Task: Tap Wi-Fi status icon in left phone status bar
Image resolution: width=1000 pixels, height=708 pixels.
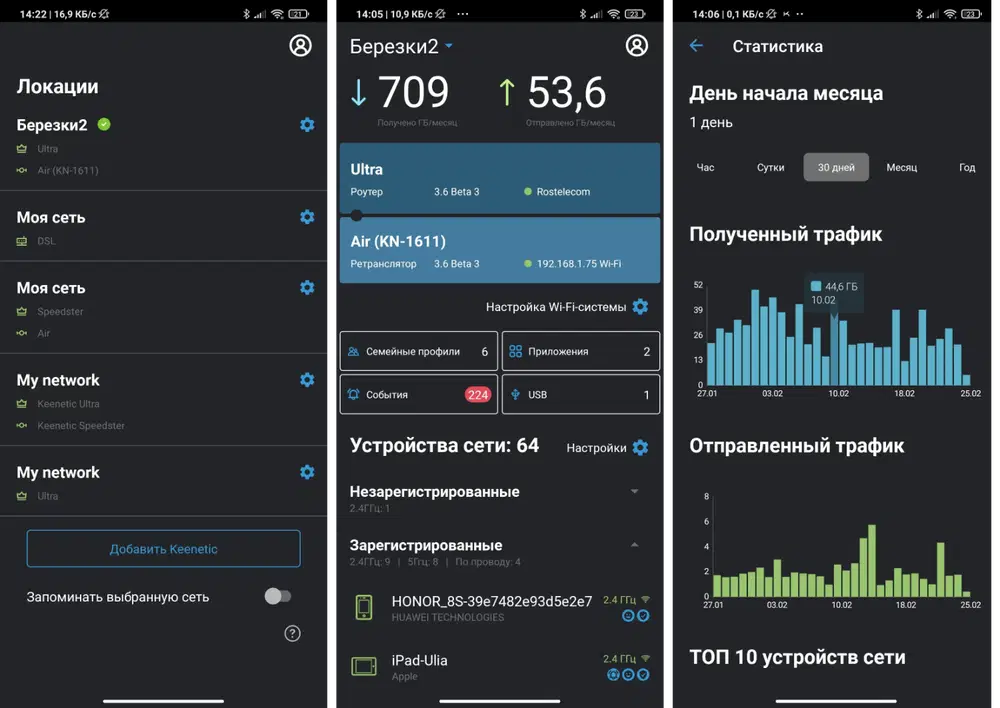Action: (277, 13)
